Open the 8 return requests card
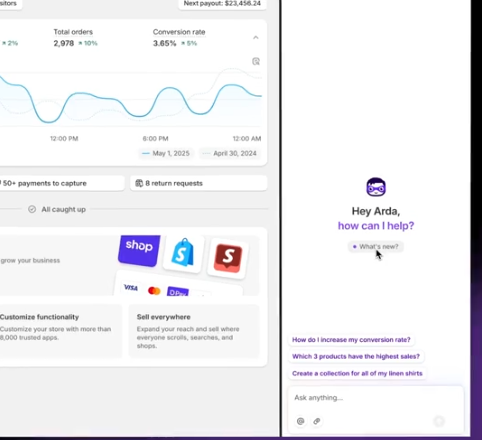The width and height of the screenshot is (482, 440). tap(198, 183)
